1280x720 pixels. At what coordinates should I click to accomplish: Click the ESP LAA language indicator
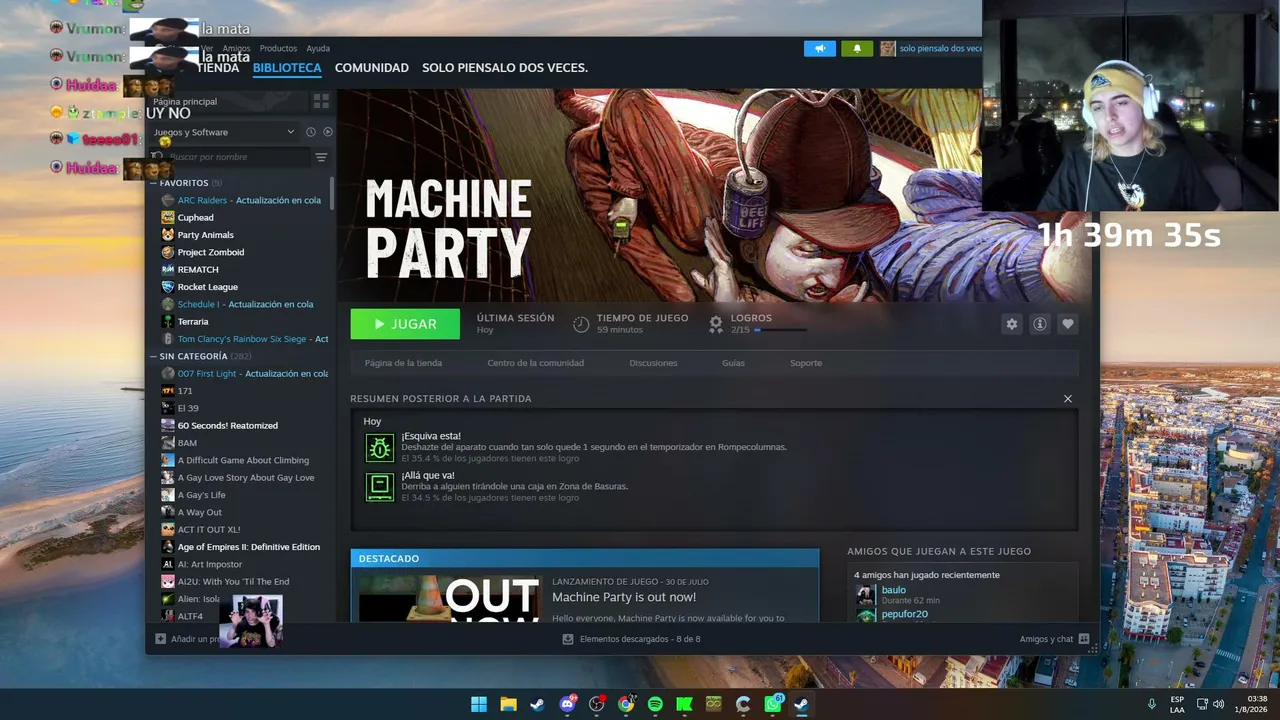(x=1177, y=704)
